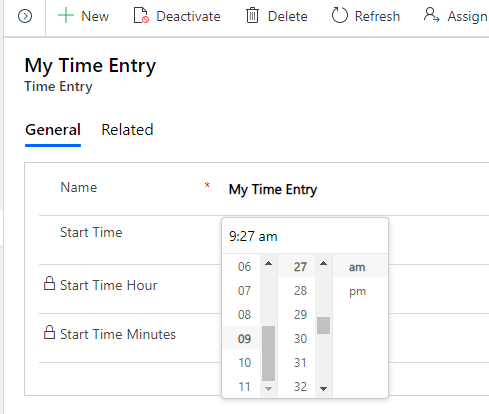Expand the site map chevron circle icon
The height and width of the screenshot is (414, 489).
pos(25,16)
